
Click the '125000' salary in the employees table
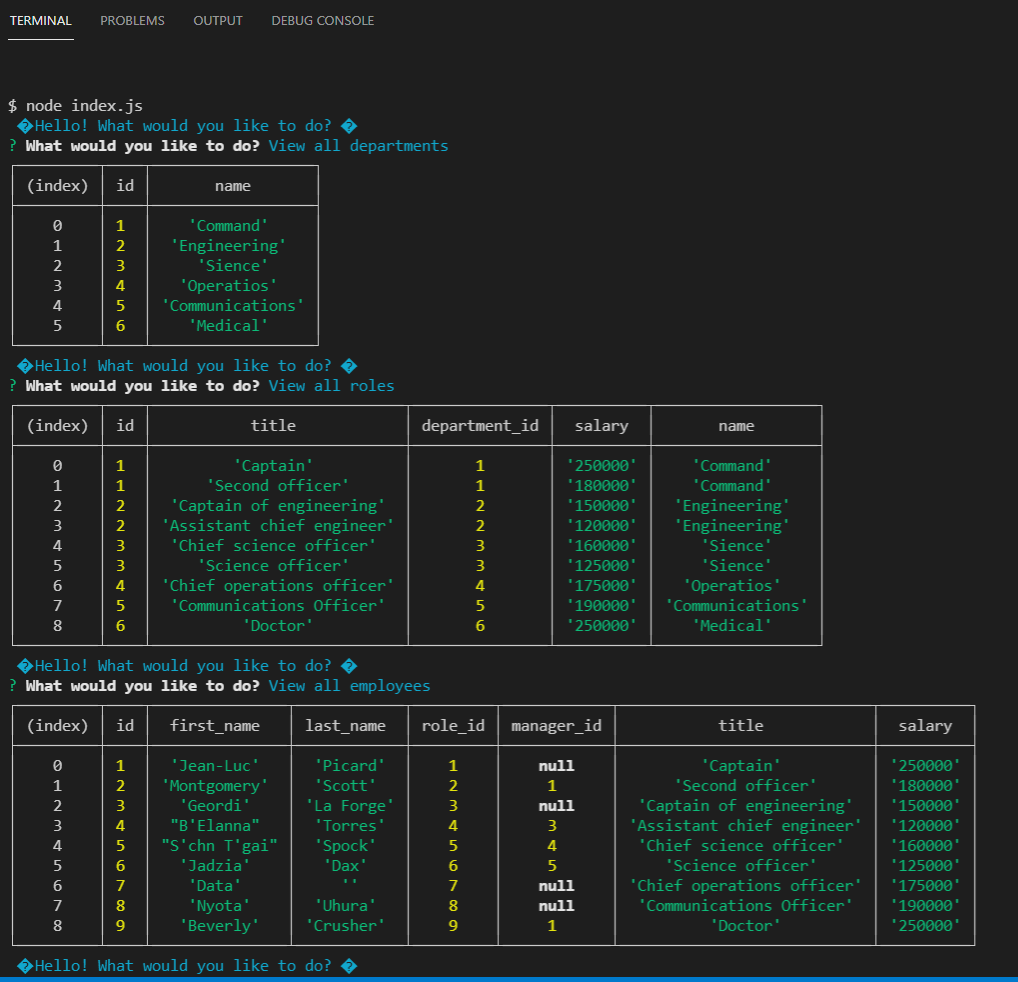pyautogui.click(x=925, y=866)
